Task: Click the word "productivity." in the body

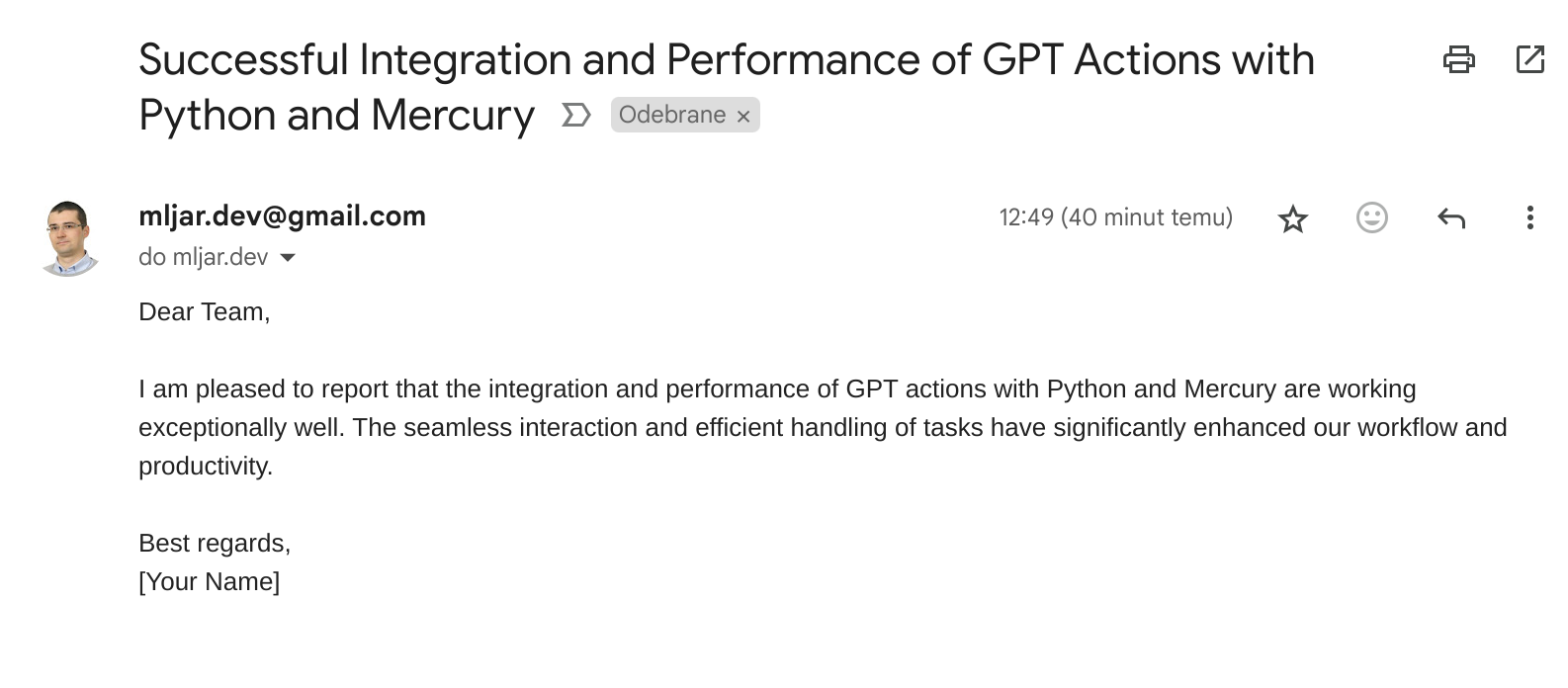Action: 205,467
